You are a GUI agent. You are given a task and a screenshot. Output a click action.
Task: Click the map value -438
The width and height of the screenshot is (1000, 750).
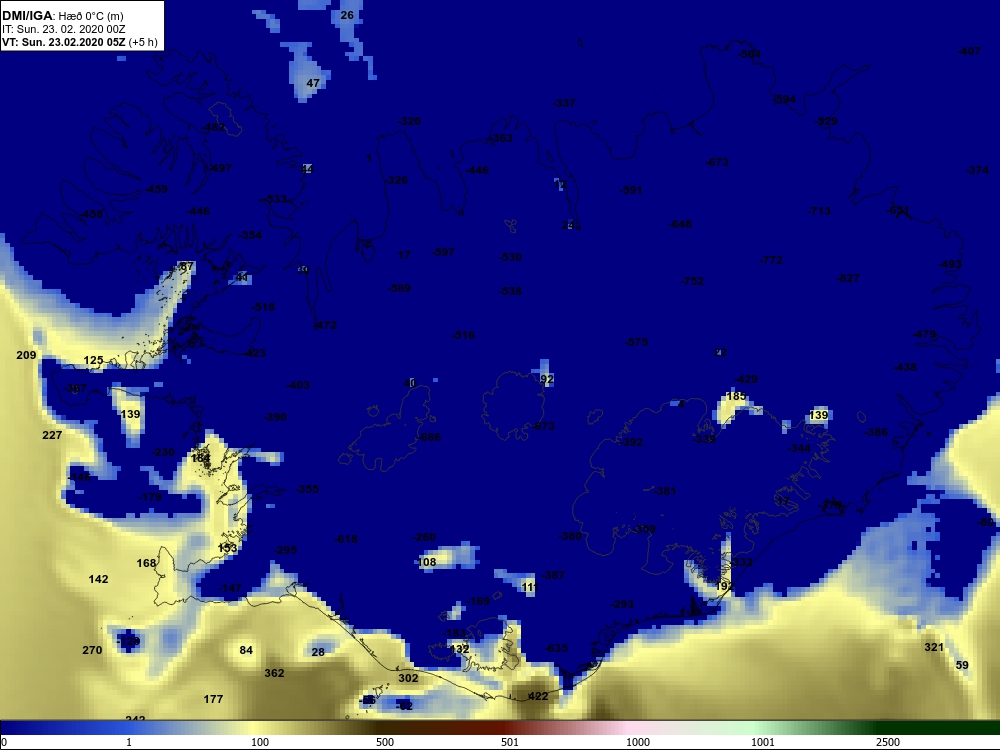pos(905,367)
